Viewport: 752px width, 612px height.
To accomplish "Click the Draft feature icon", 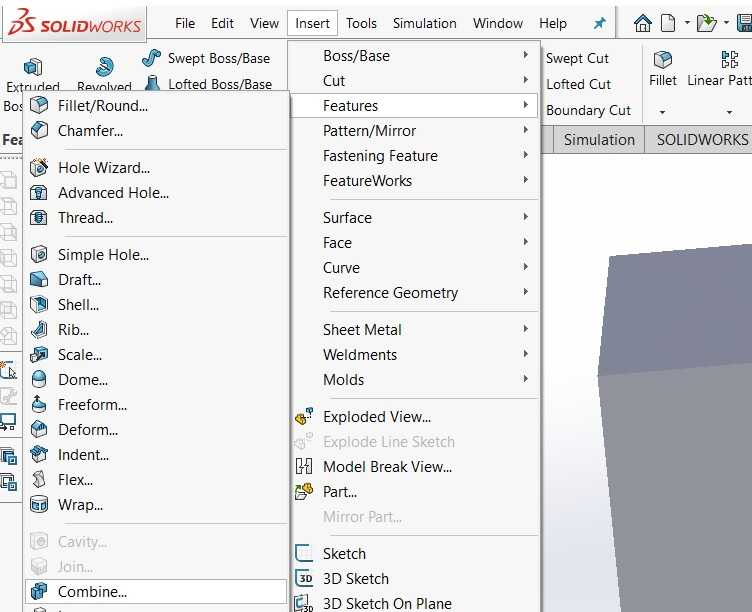I will click(x=39, y=279).
